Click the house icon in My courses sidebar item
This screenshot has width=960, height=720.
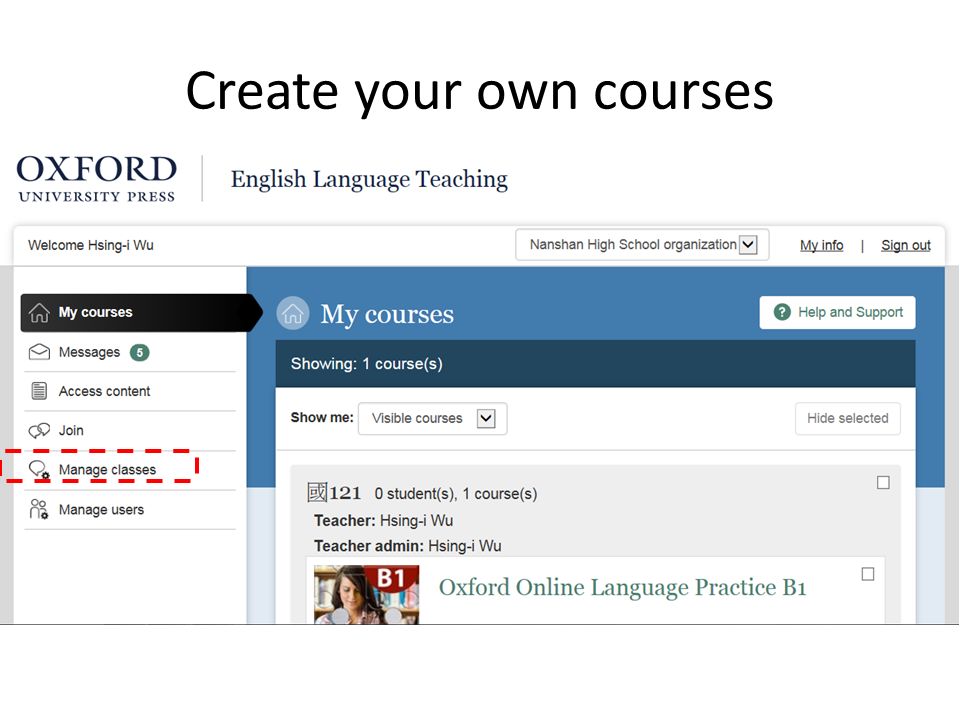click(39, 312)
